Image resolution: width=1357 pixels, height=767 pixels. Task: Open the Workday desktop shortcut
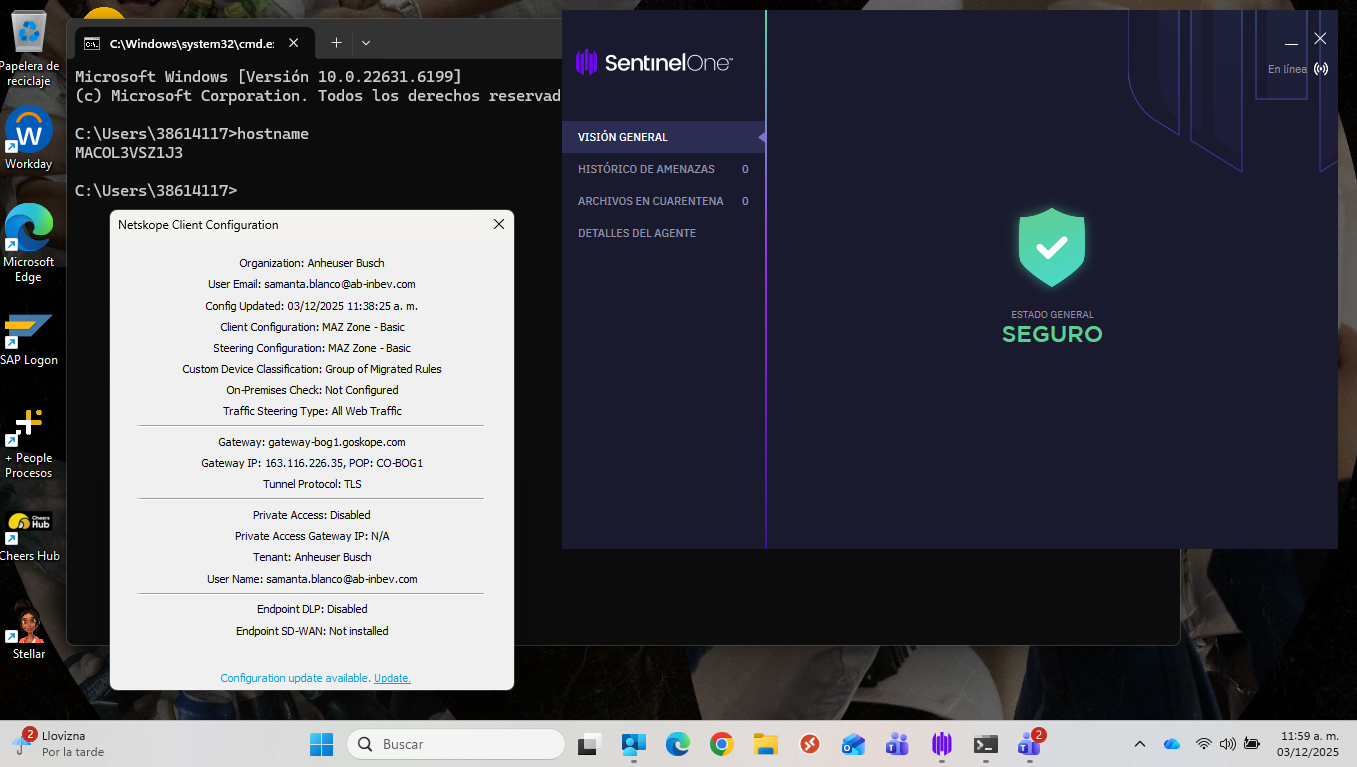coord(29,139)
